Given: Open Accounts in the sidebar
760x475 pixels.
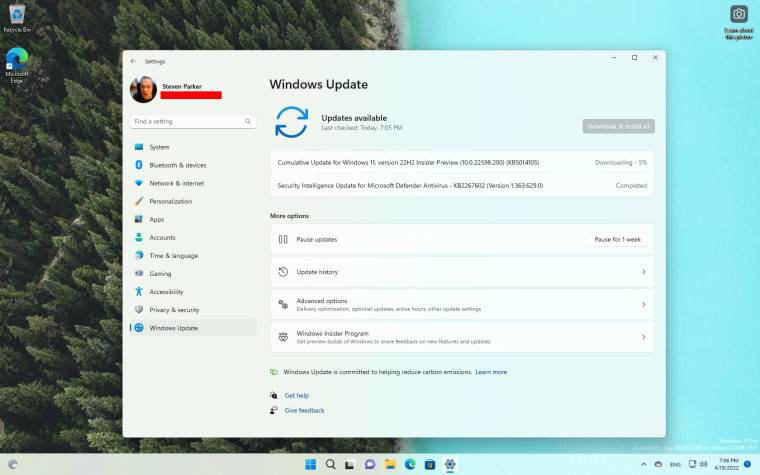Looking at the screenshot, I should (193, 238).
